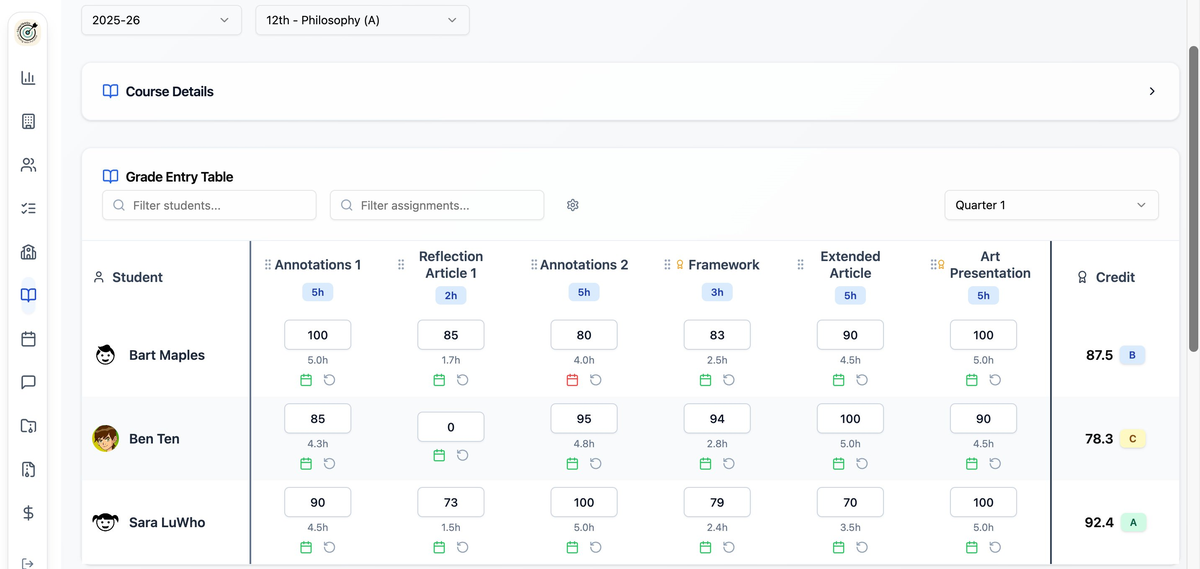Image resolution: width=1200 pixels, height=569 pixels.
Task: Click reset icon under Ben Ten's Reflection Article 1
Action: coord(463,456)
